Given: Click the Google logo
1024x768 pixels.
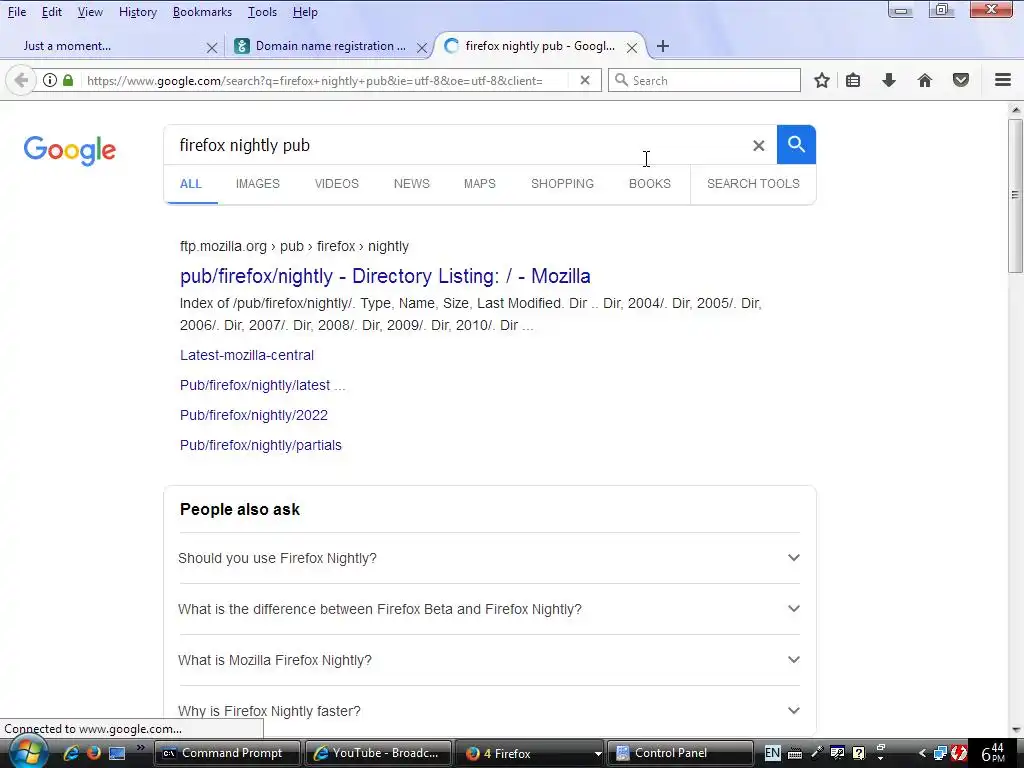Looking at the screenshot, I should 70,151.
